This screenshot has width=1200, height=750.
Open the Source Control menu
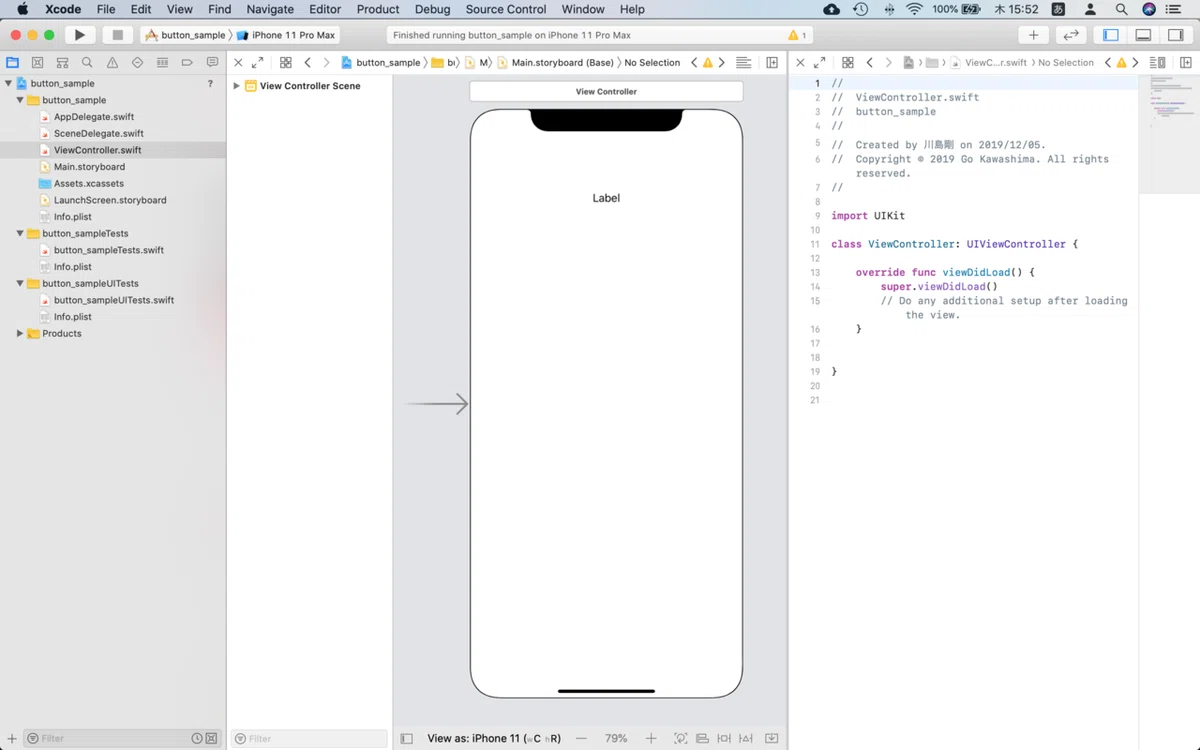(506, 9)
